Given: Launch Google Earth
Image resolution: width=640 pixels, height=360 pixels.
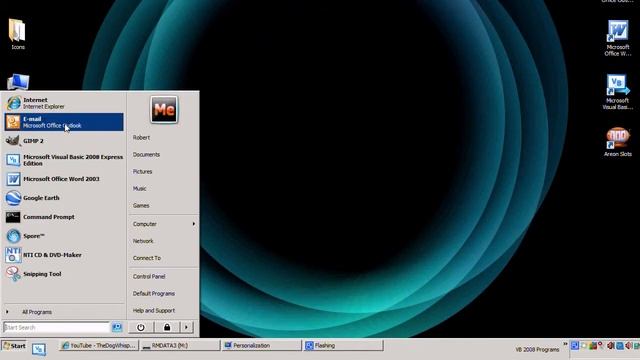Looking at the screenshot, I should tap(64, 198).
